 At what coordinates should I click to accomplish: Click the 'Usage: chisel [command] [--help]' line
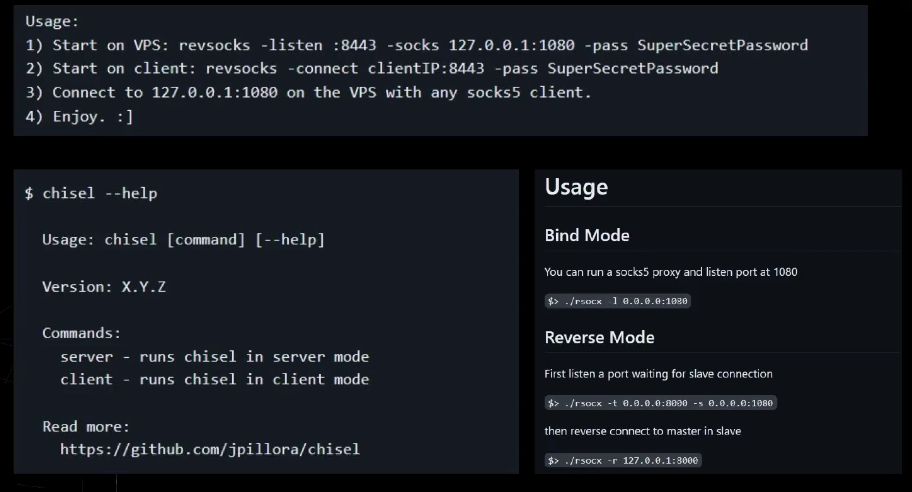[183, 240]
